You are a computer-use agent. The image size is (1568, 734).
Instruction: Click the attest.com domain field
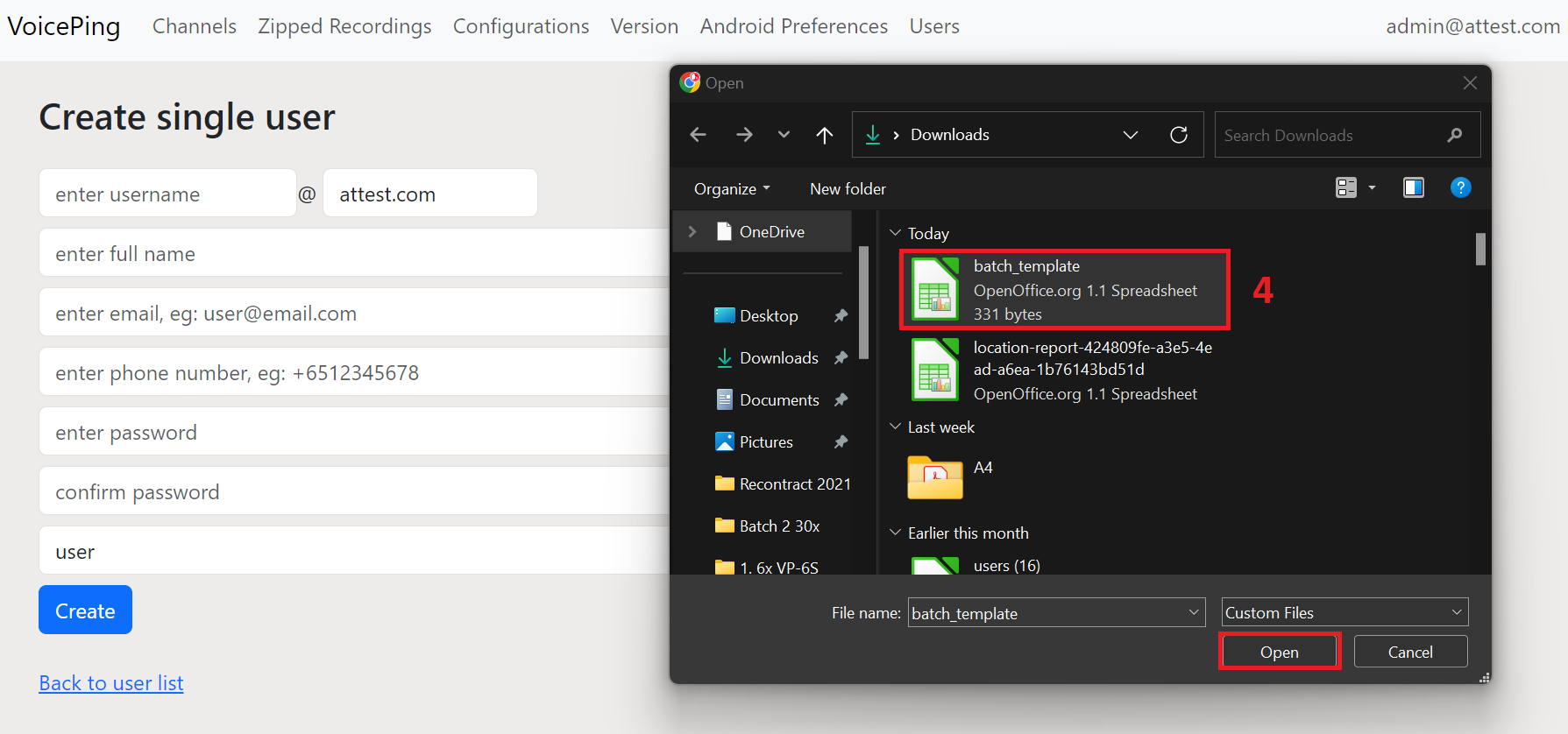click(x=429, y=194)
